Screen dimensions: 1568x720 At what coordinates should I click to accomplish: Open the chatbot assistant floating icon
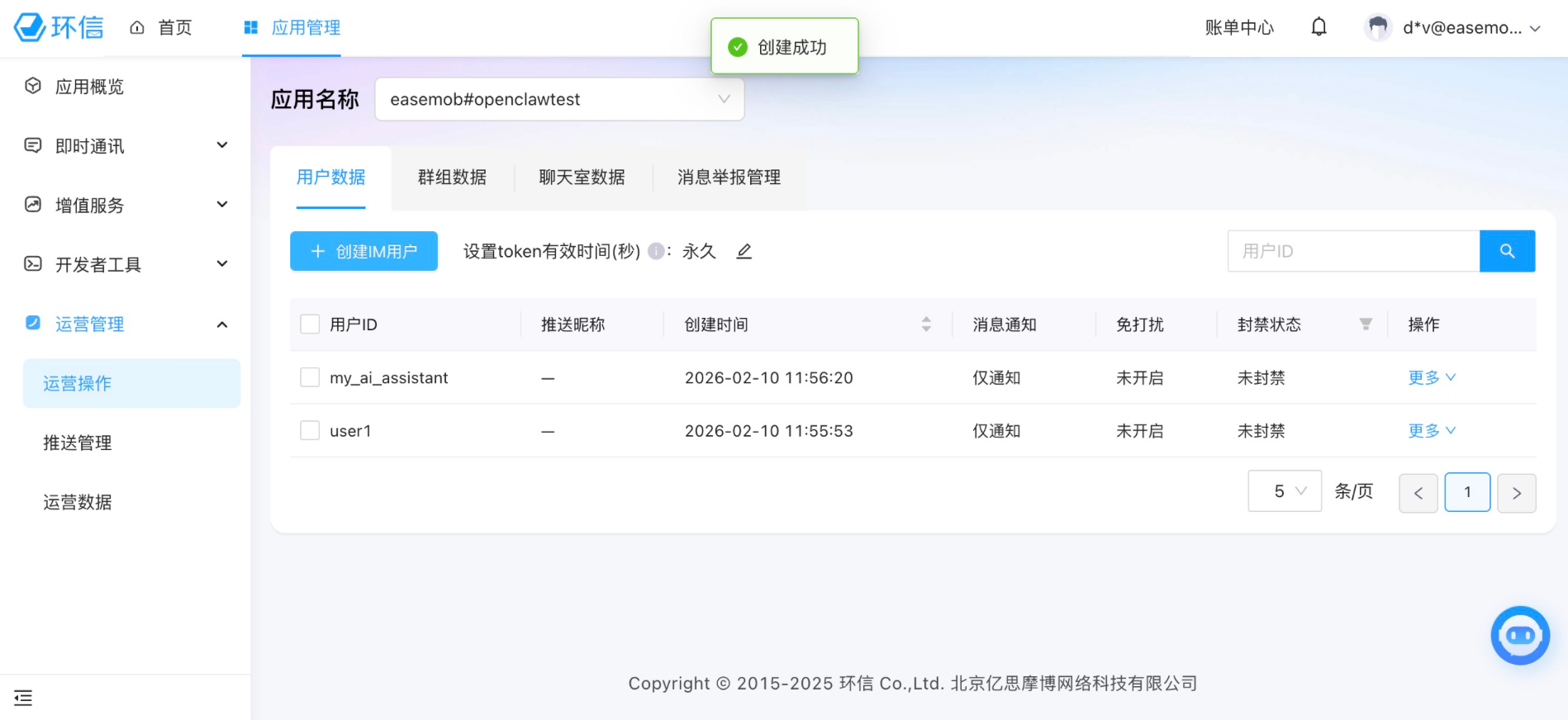tap(1519, 635)
